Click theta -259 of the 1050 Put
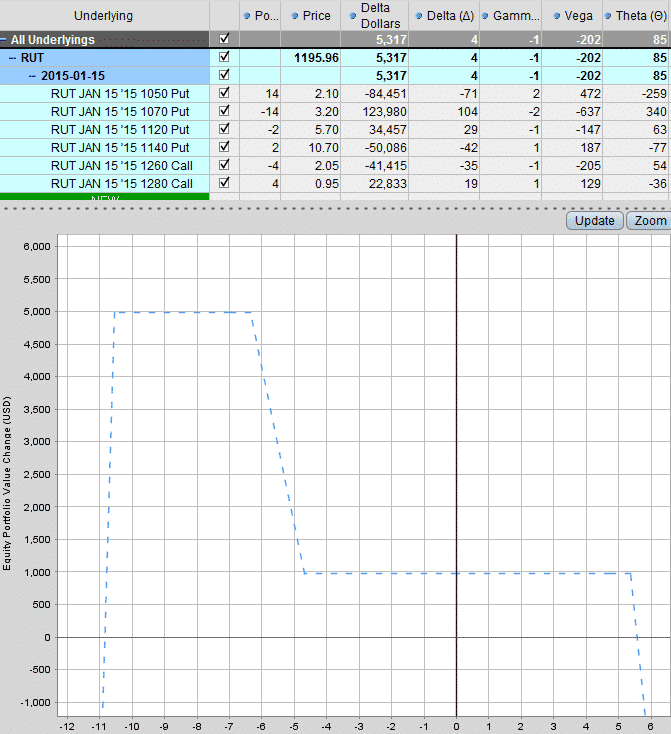The width and height of the screenshot is (671, 734). [x=637, y=94]
